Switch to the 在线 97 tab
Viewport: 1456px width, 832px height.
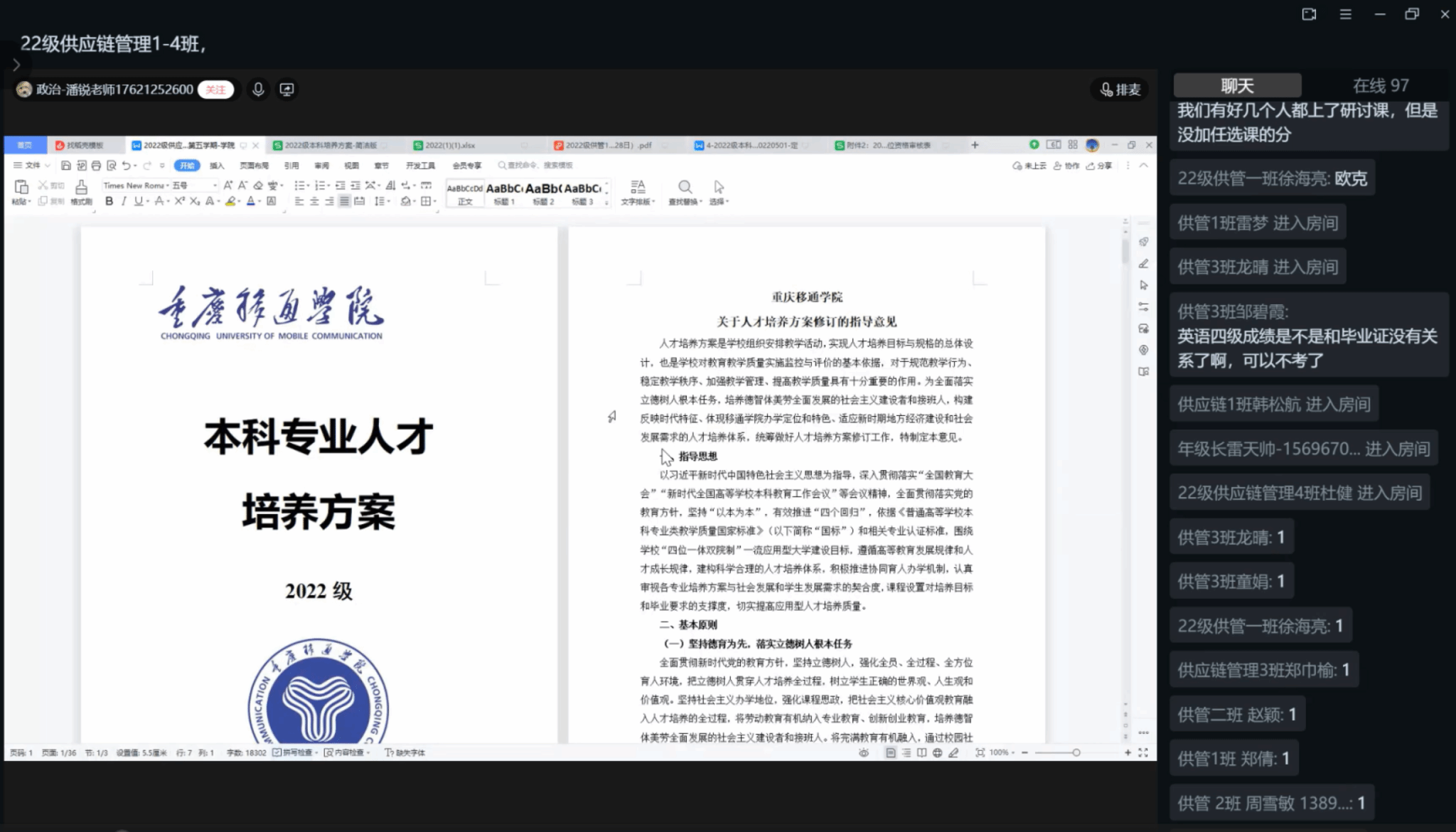[1380, 86]
